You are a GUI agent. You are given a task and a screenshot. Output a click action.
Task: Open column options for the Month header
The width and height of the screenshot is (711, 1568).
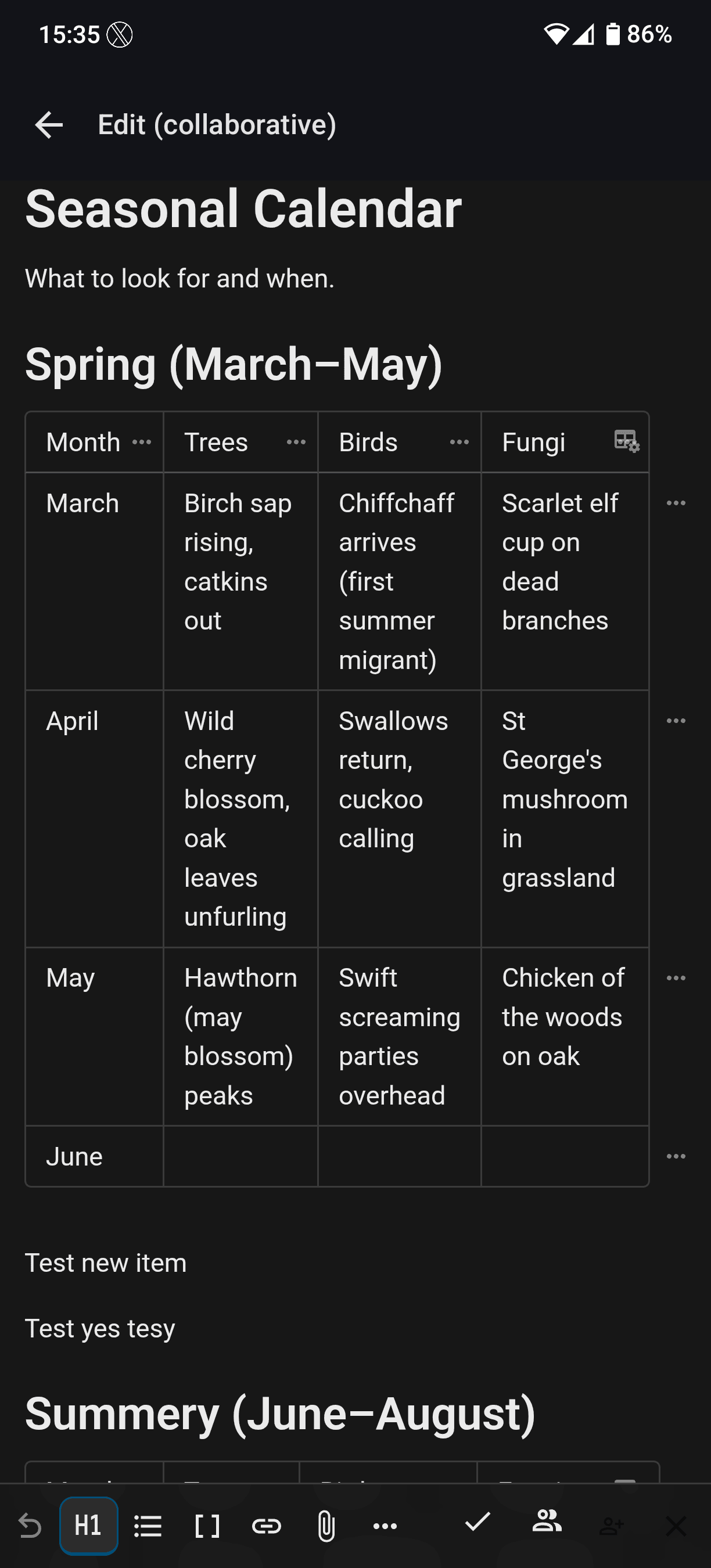click(142, 442)
